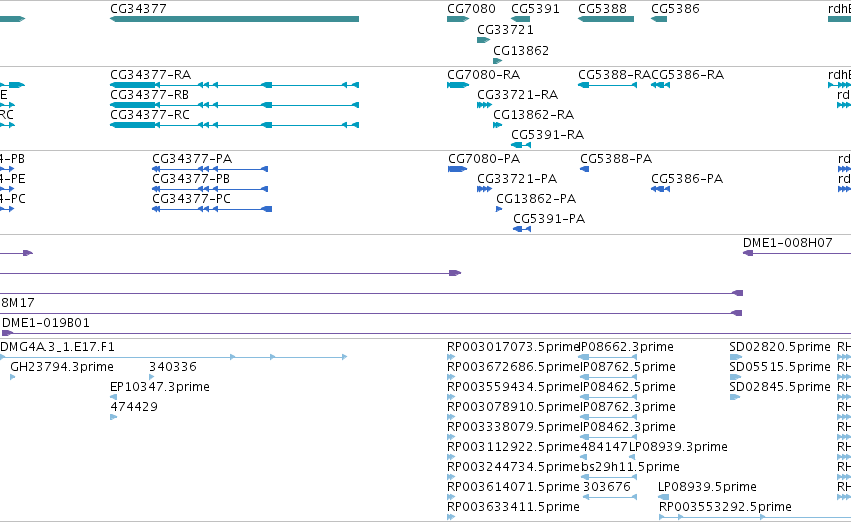Click the CG5388 gene bar
851x522 pixels.
coord(606,19)
